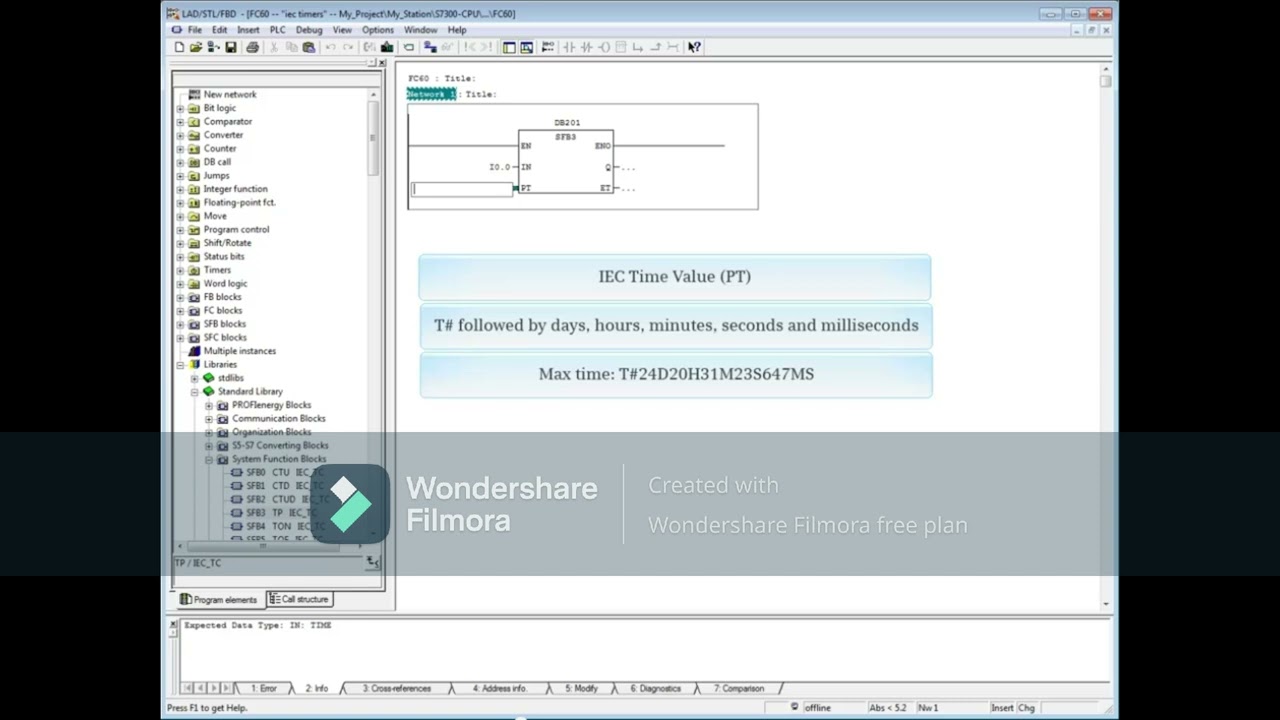Expand the Counter folder
1280x720 pixels.
pyautogui.click(x=180, y=149)
